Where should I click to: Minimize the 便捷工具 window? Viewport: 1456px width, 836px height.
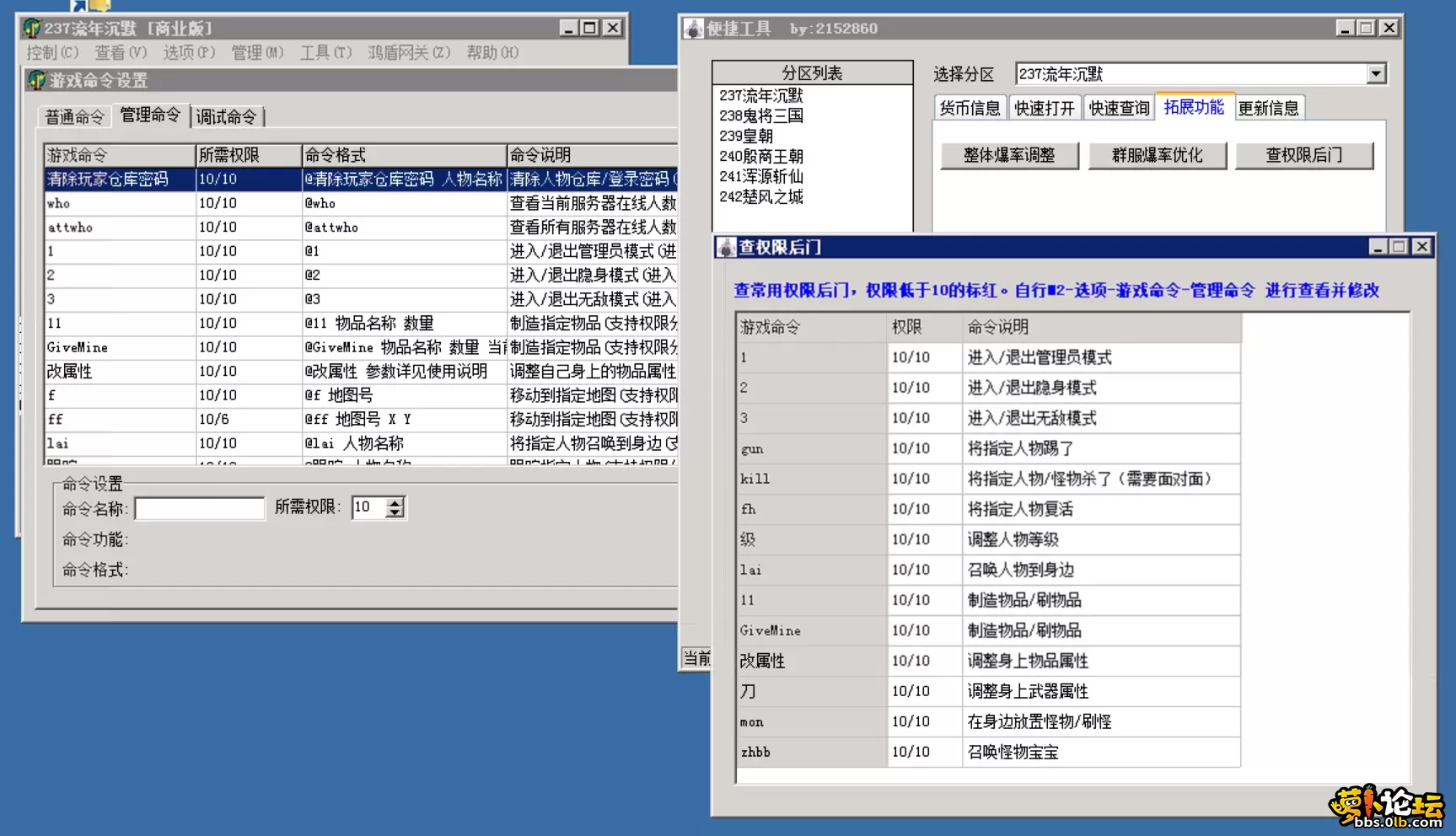1345,28
